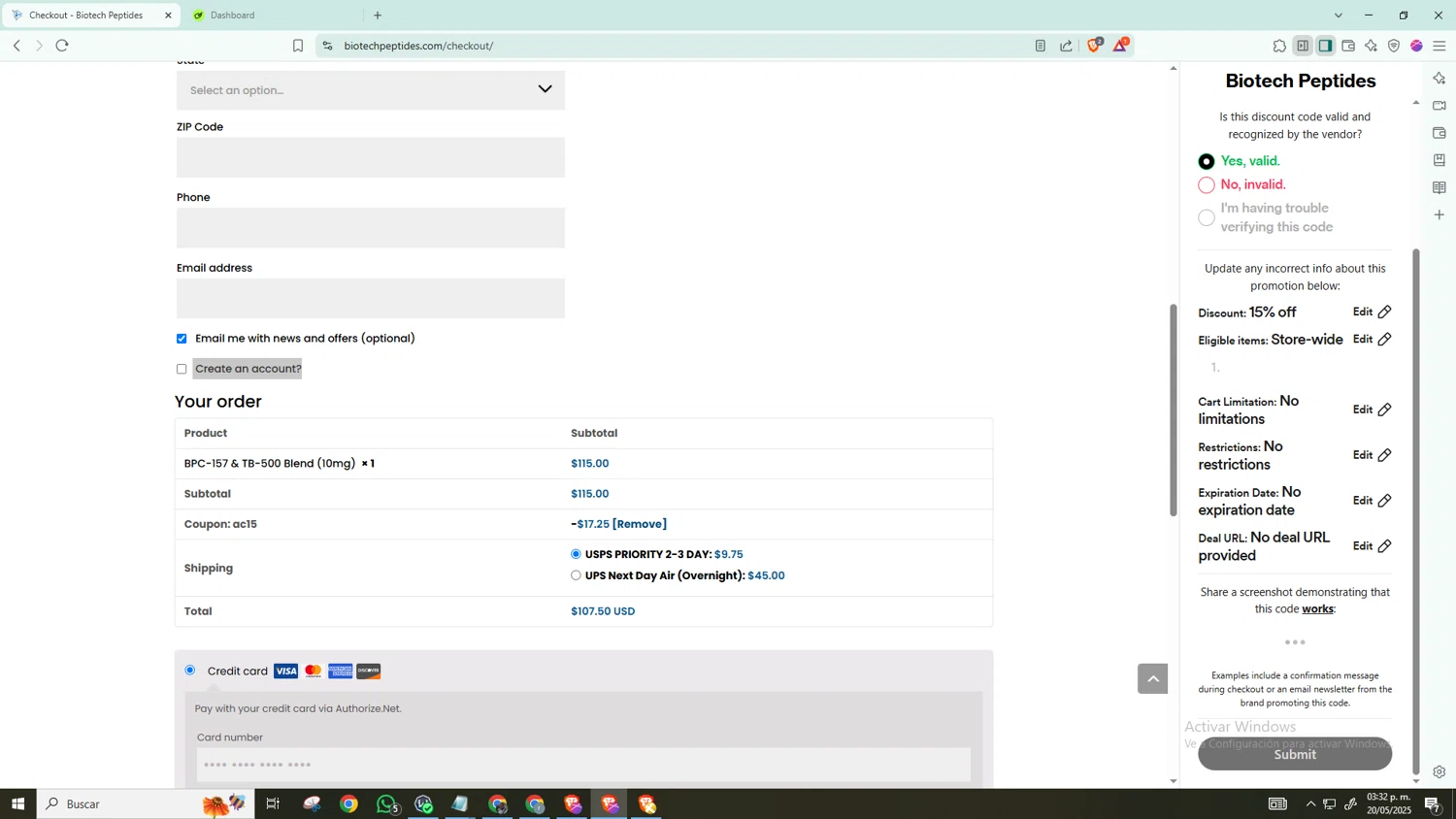Click the pencil icon next to Restrictions
The height and width of the screenshot is (819, 1456).
1385,455
